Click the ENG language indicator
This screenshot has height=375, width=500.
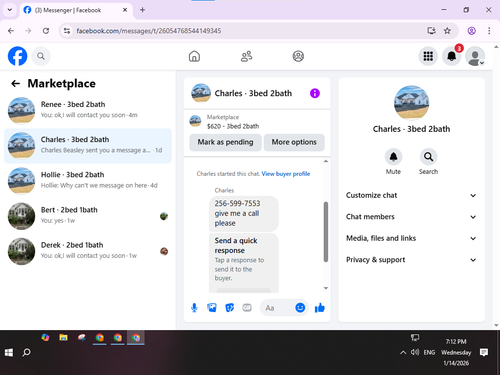point(429,352)
